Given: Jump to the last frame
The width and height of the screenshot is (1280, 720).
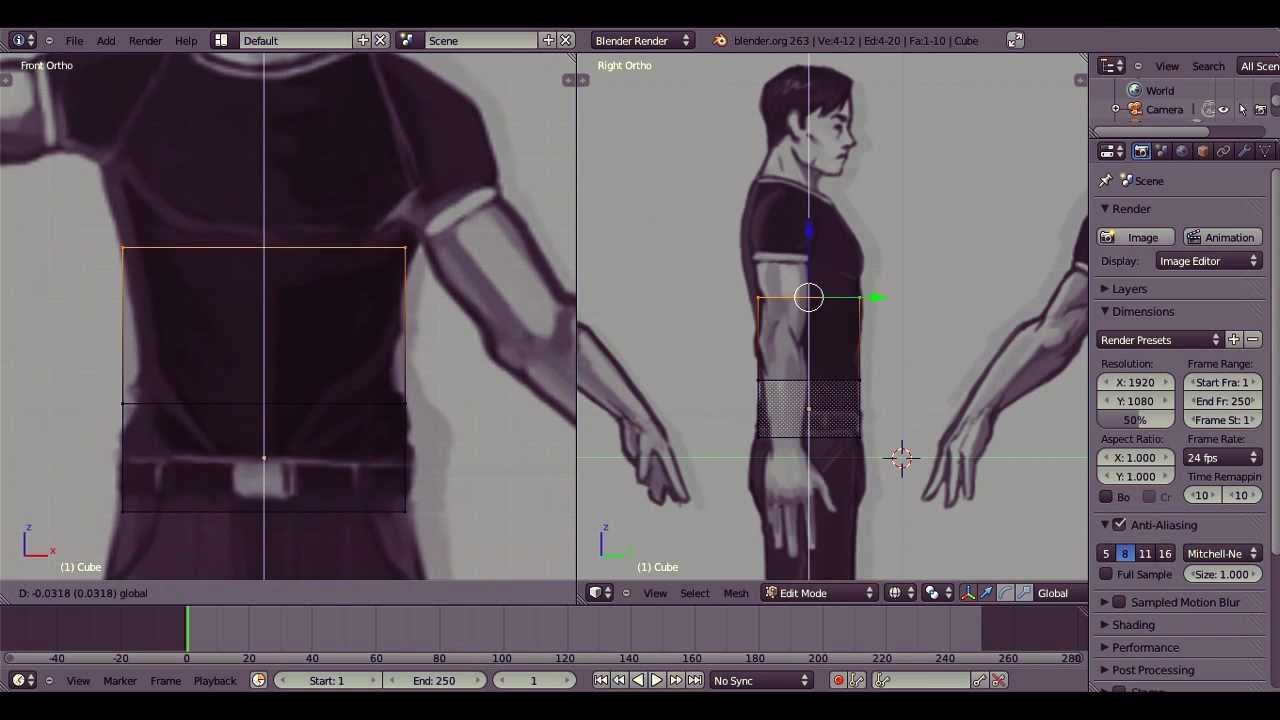Looking at the screenshot, I should 694,681.
